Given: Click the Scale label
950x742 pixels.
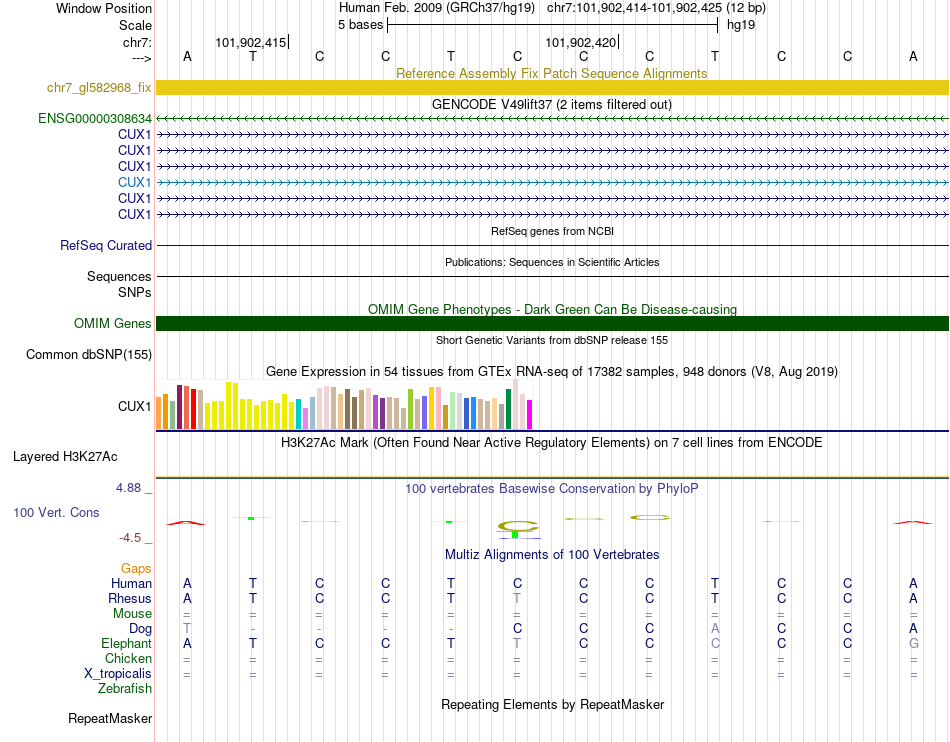Looking at the screenshot, I should click(x=135, y=25).
